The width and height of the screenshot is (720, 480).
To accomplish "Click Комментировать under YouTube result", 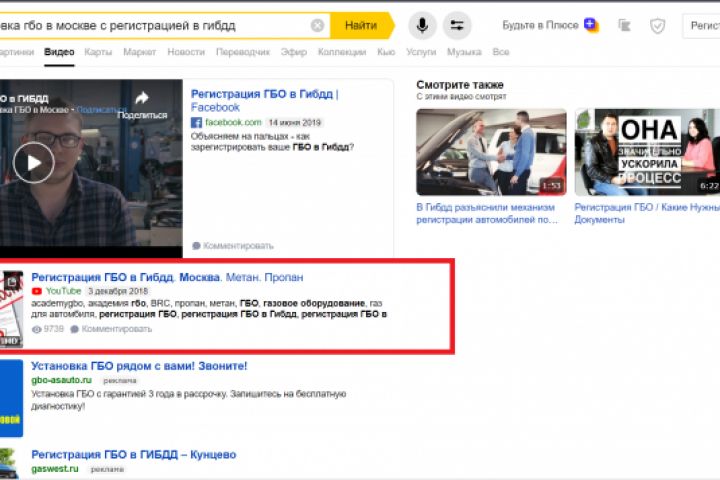I will (x=111, y=329).
